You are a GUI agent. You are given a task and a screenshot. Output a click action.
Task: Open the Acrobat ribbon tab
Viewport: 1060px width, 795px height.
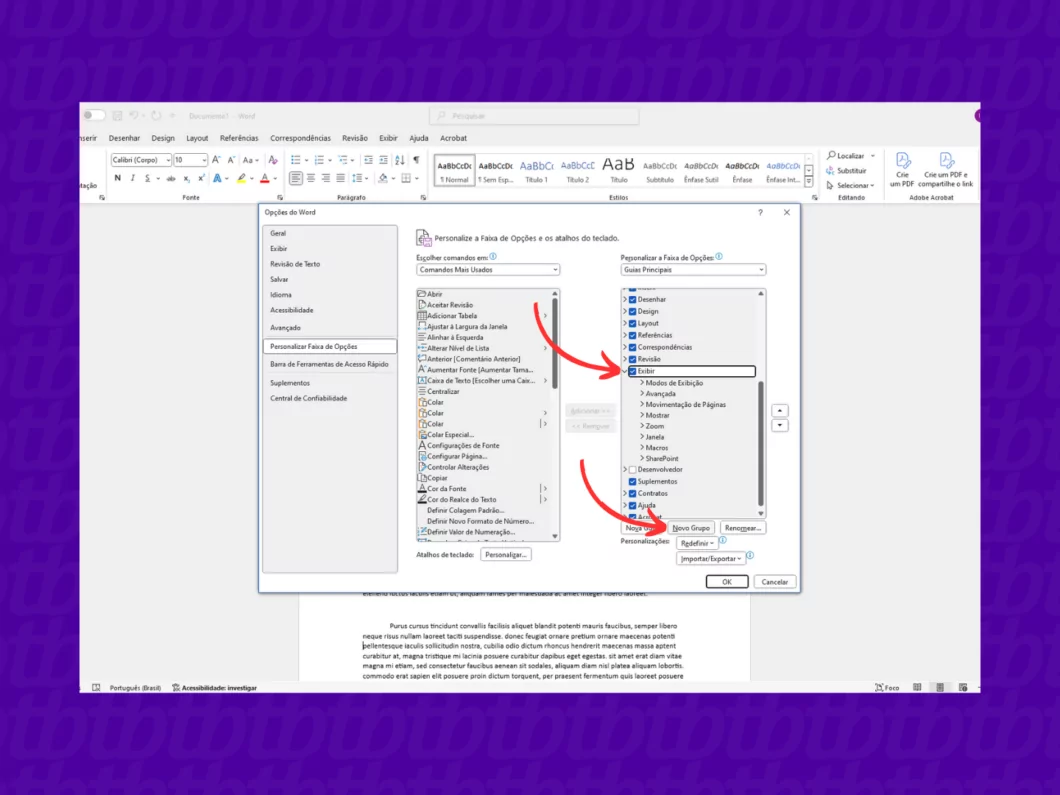tap(453, 138)
